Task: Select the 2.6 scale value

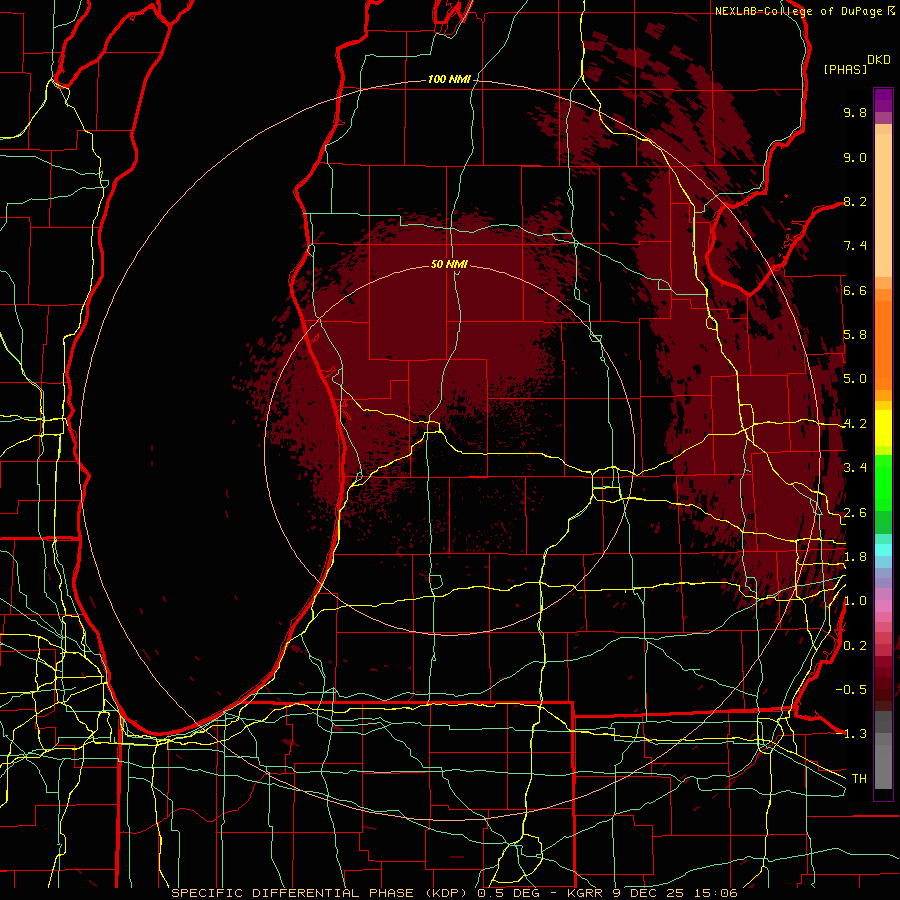Action: (x=855, y=513)
